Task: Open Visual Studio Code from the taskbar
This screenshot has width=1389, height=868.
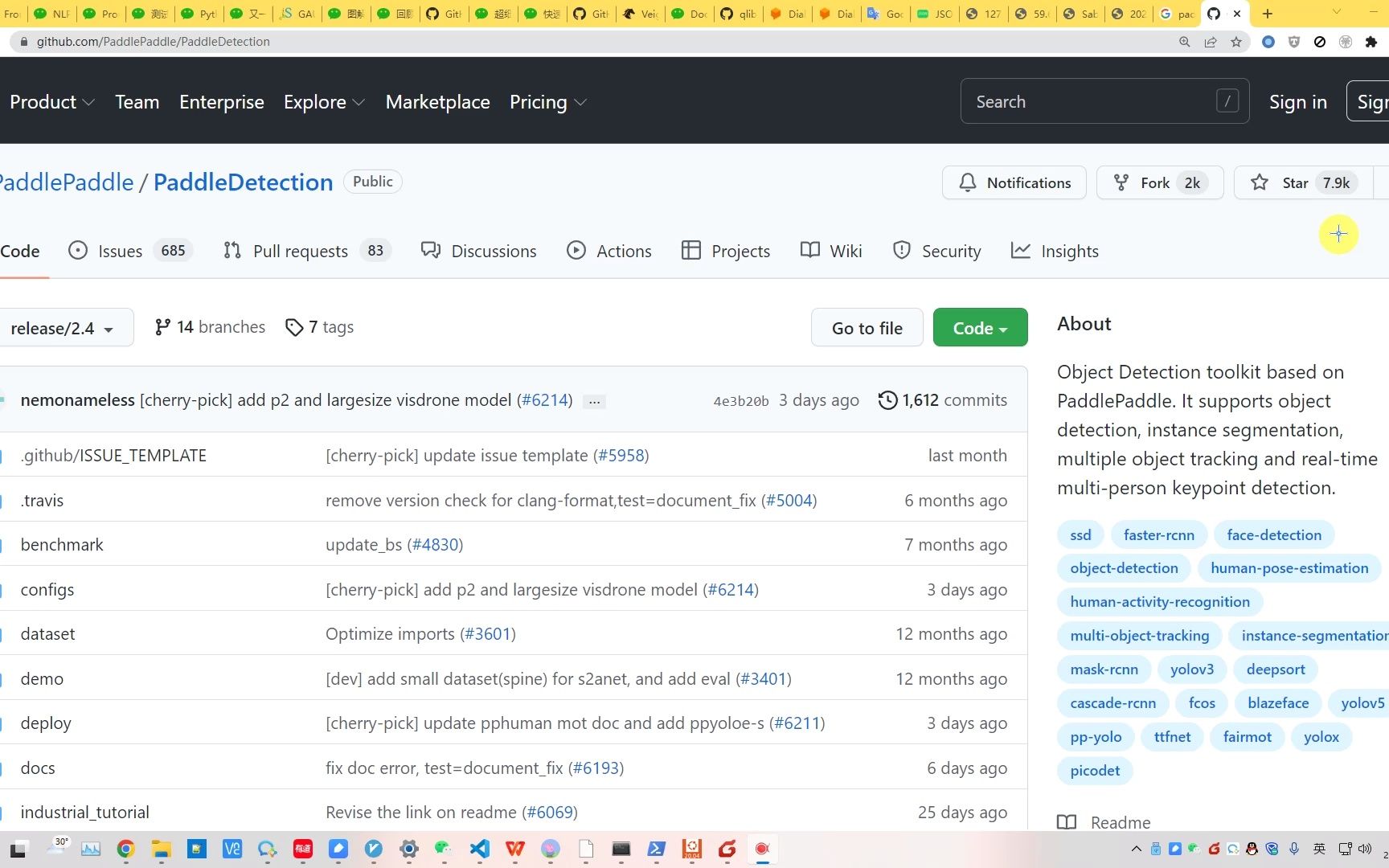Action: click(480, 849)
